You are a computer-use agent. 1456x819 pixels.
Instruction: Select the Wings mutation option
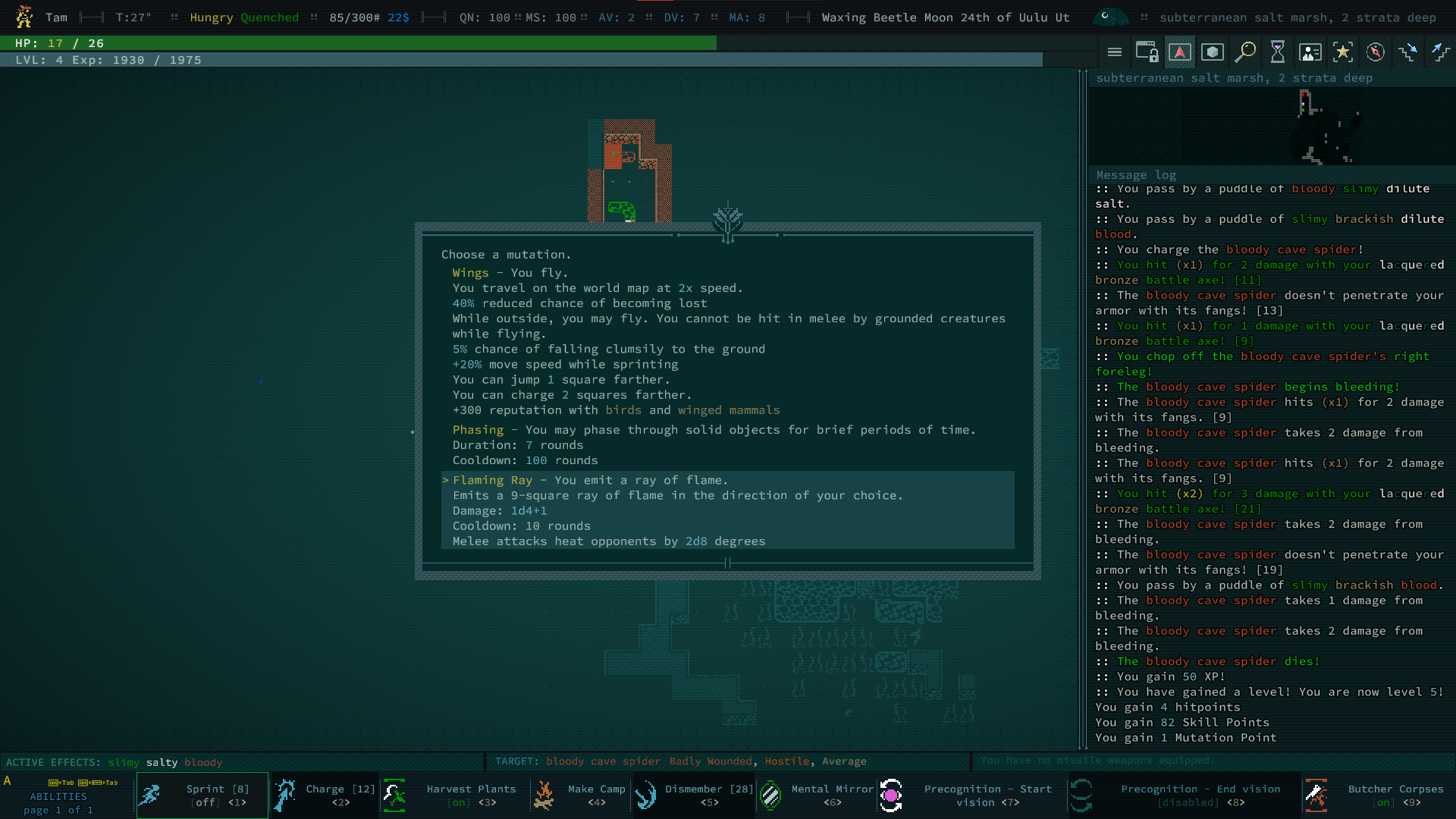coord(470,273)
